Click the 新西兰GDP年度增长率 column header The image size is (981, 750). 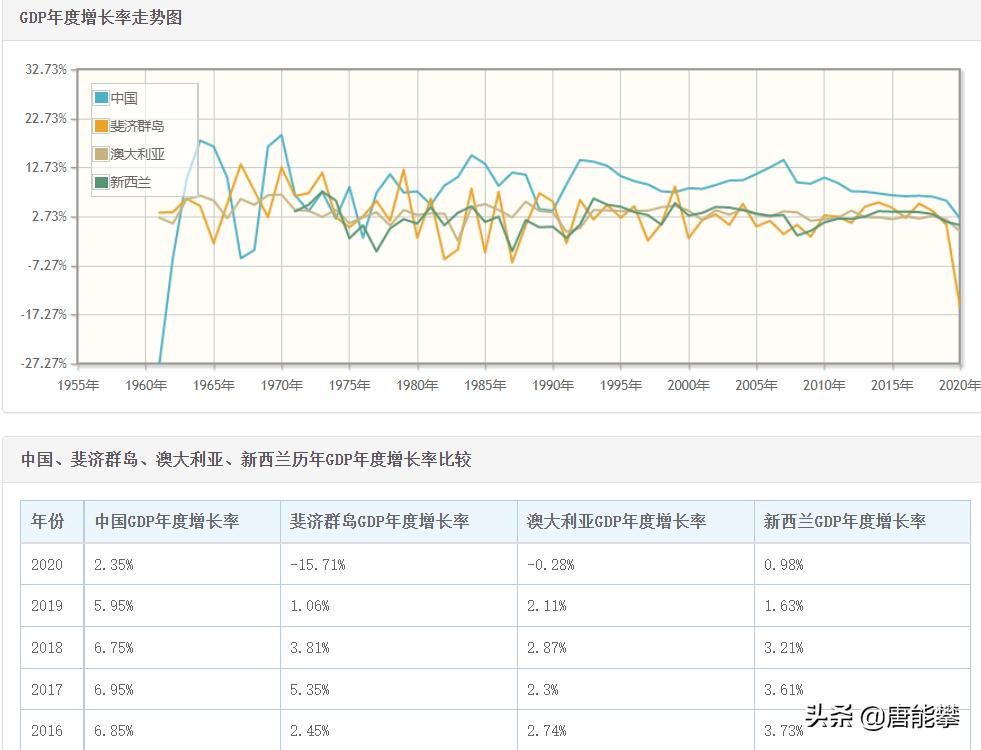coord(844,521)
